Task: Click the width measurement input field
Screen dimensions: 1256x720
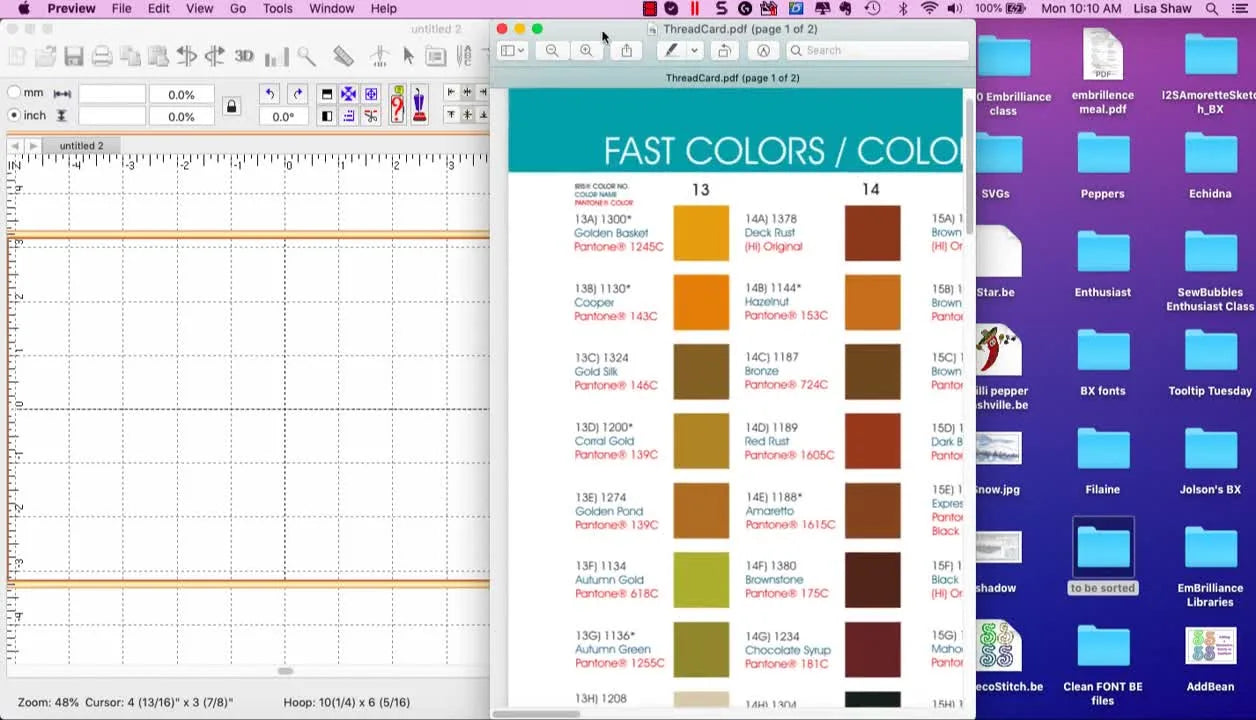Action: point(112,94)
